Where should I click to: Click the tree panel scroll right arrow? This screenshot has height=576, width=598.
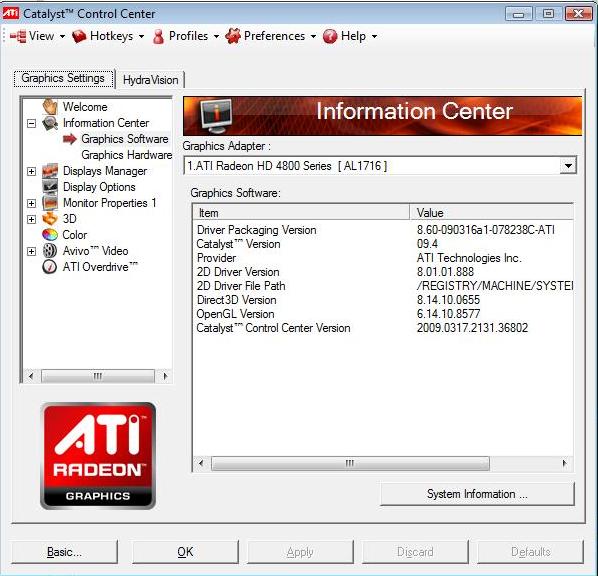tap(165, 376)
